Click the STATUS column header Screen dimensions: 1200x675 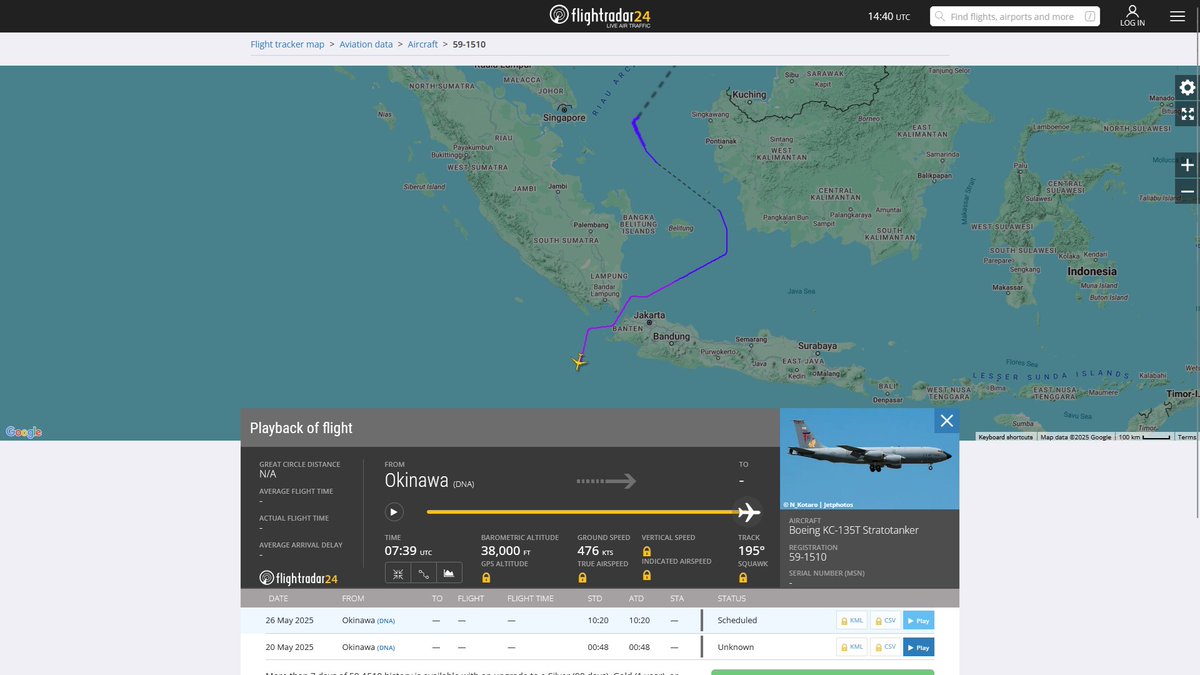(x=732, y=598)
